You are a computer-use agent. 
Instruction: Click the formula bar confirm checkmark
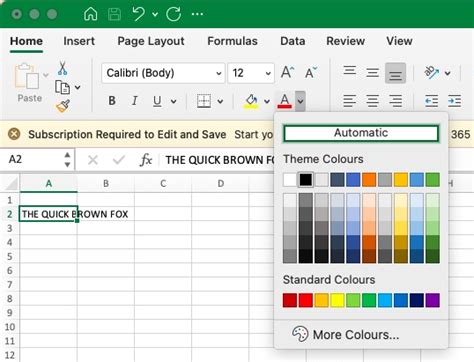[119, 160]
